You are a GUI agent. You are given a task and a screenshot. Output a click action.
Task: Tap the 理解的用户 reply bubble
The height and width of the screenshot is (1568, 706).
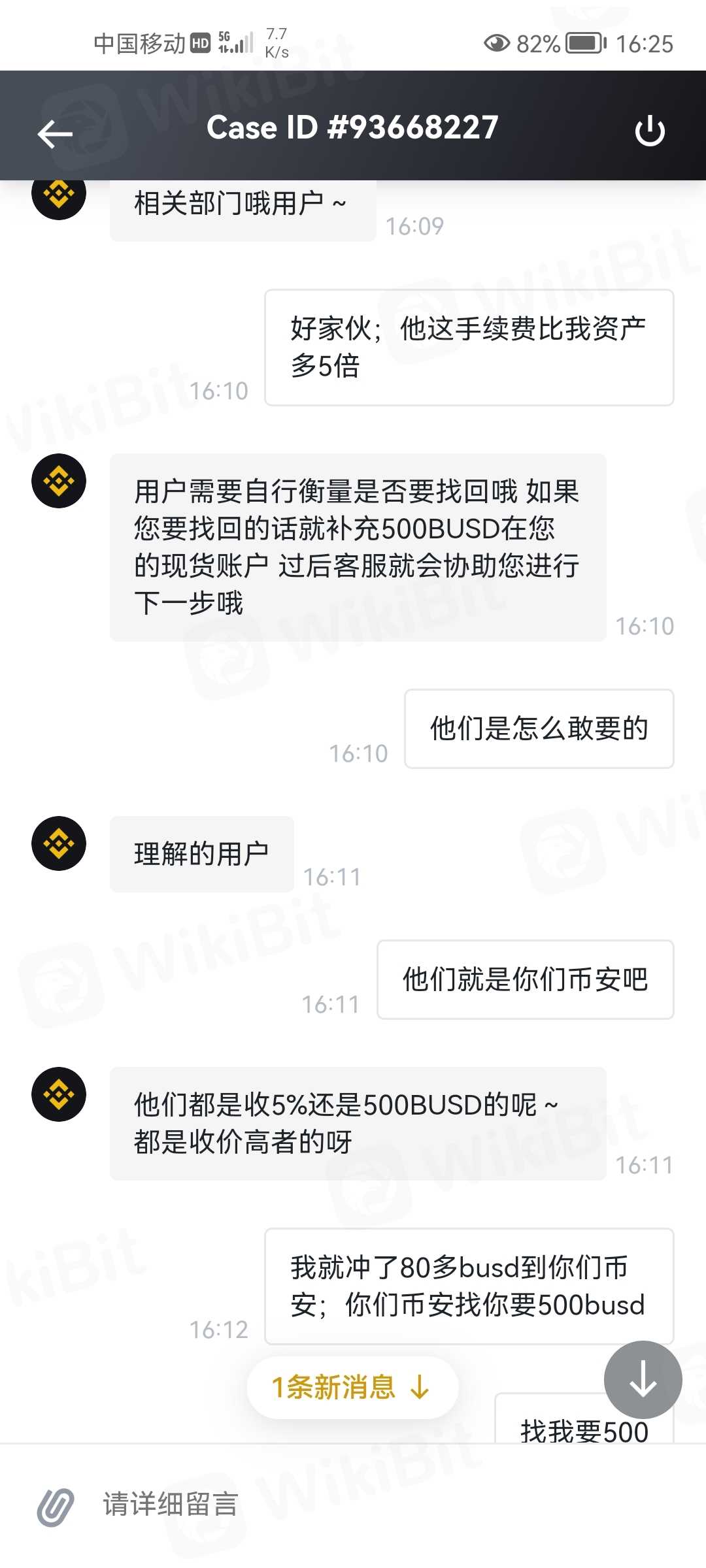click(201, 854)
